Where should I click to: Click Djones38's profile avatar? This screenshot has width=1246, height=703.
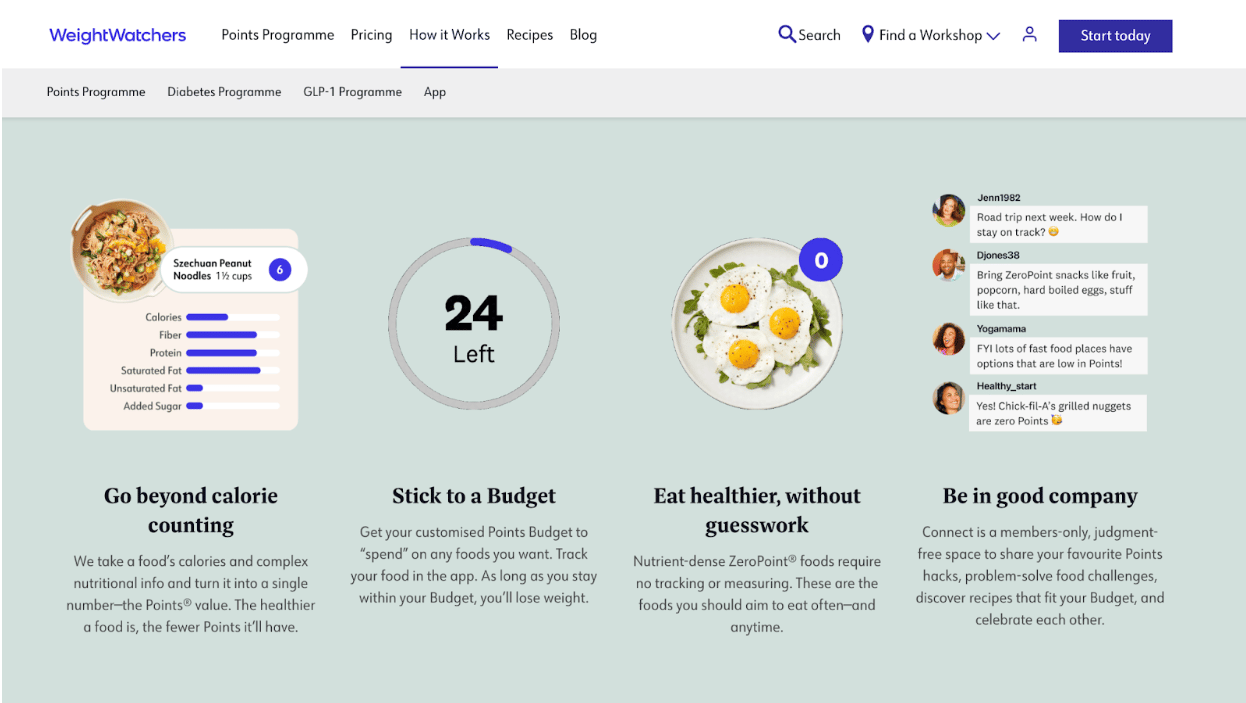tap(948, 266)
